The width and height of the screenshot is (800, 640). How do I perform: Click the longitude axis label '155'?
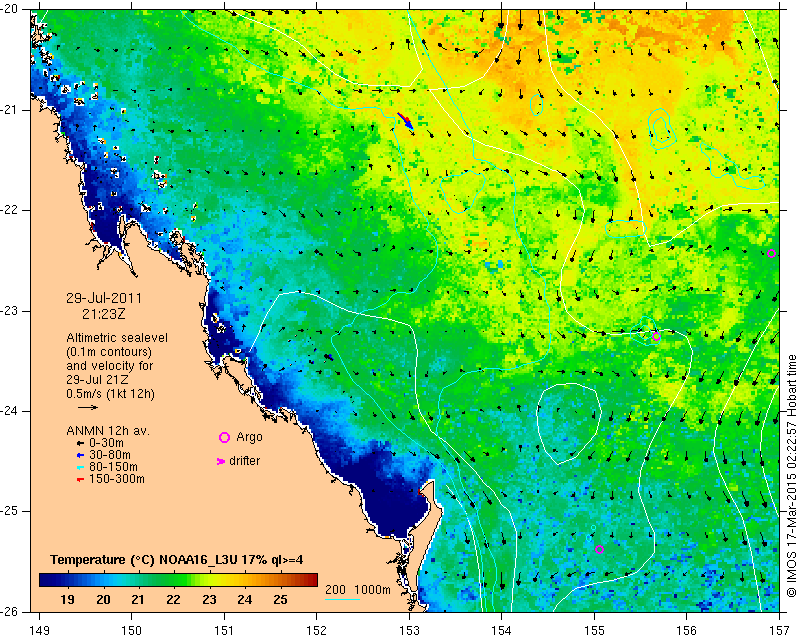(x=594, y=631)
